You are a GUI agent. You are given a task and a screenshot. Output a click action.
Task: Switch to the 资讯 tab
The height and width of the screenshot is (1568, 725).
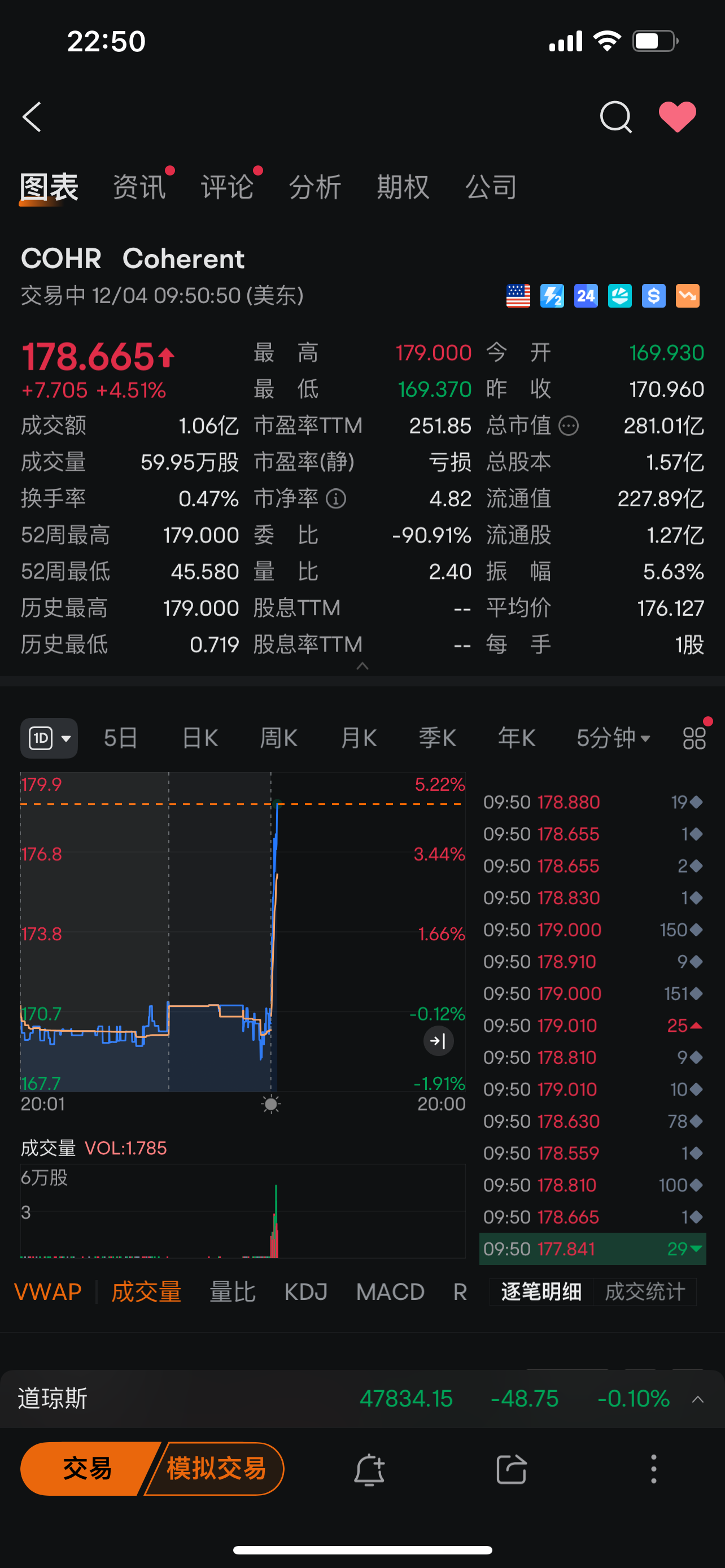[139, 187]
